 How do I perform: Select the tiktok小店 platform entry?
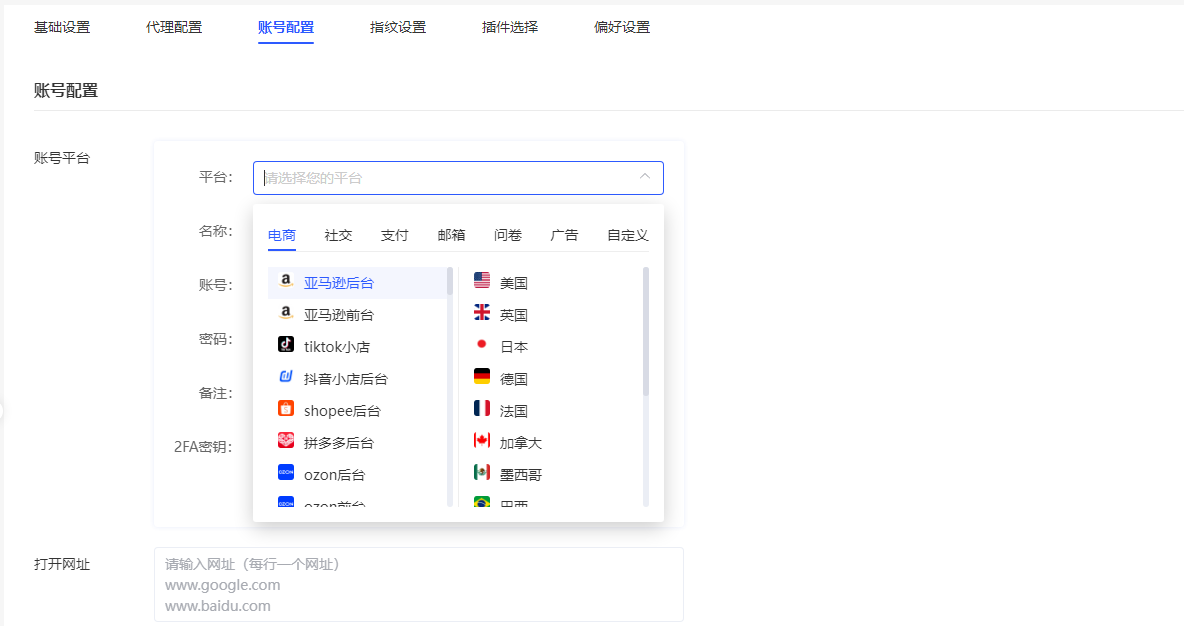335,345
